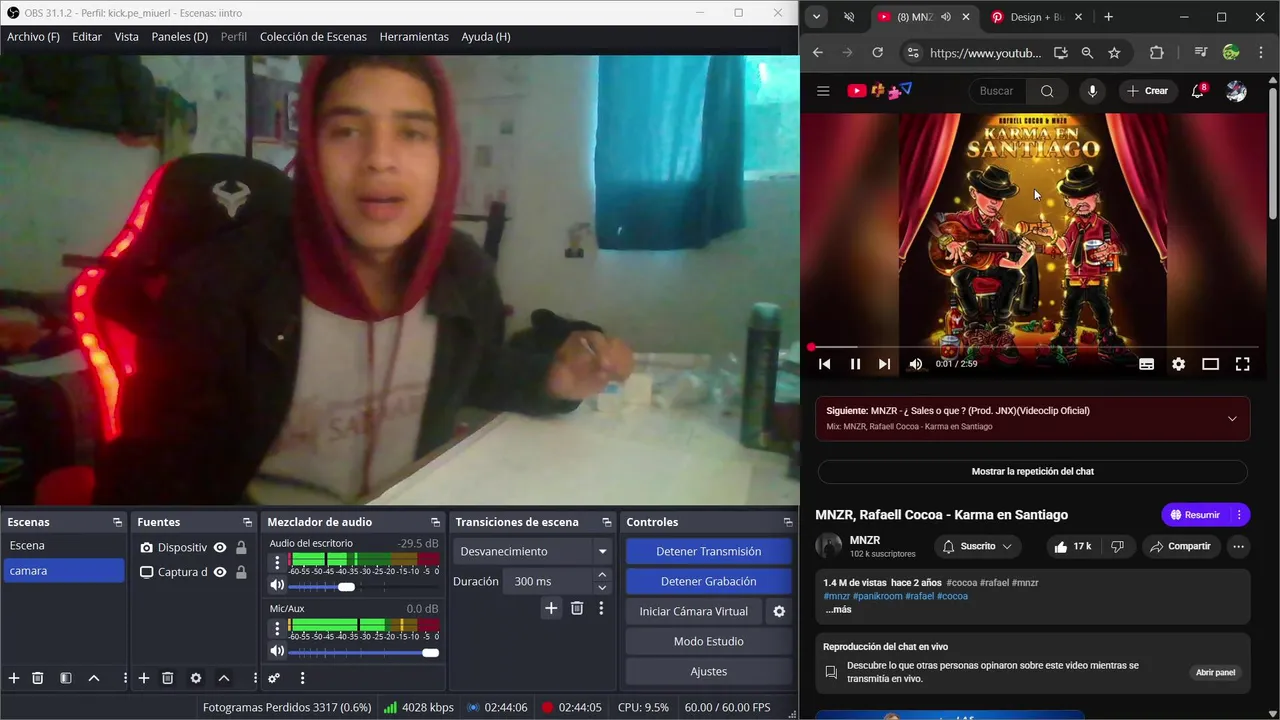Toggle visibility of Dispositiv source
The height and width of the screenshot is (720, 1280).
(220, 548)
